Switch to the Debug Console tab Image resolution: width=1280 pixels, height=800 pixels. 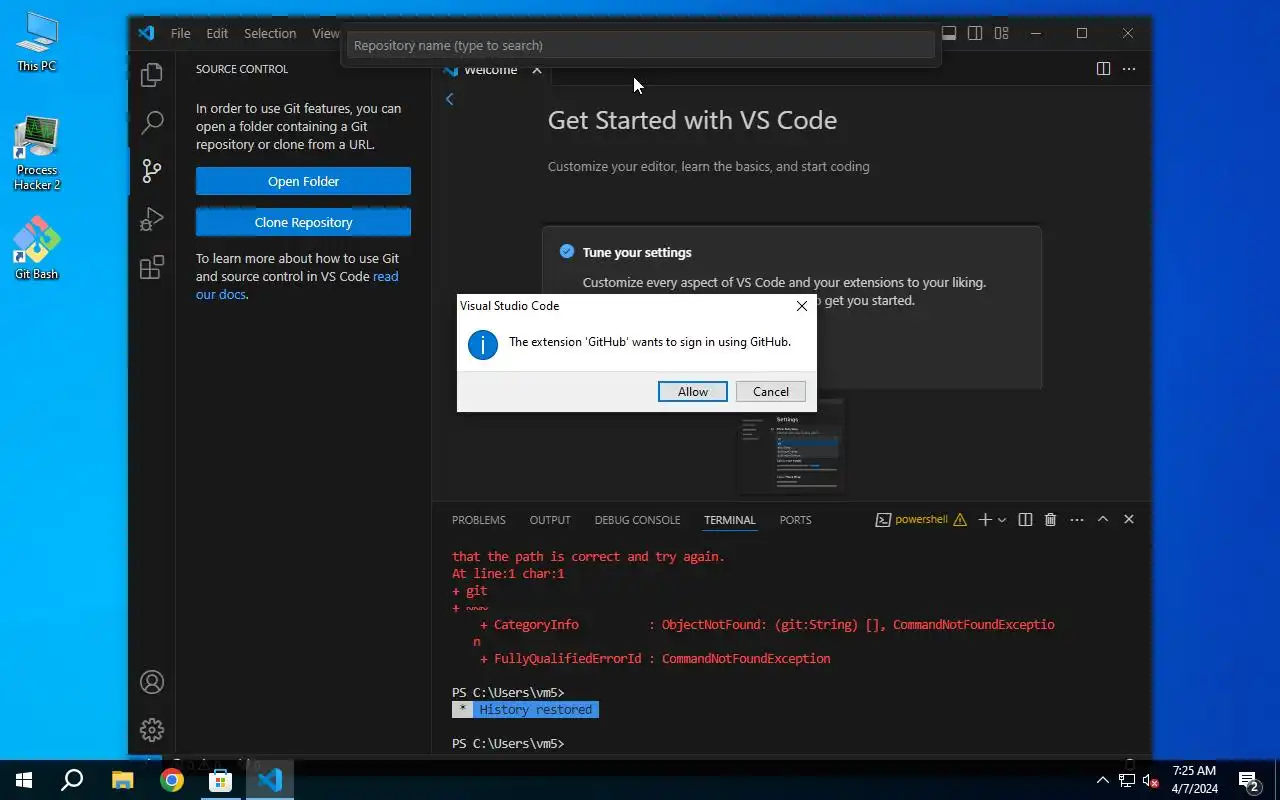click(637, 520)
